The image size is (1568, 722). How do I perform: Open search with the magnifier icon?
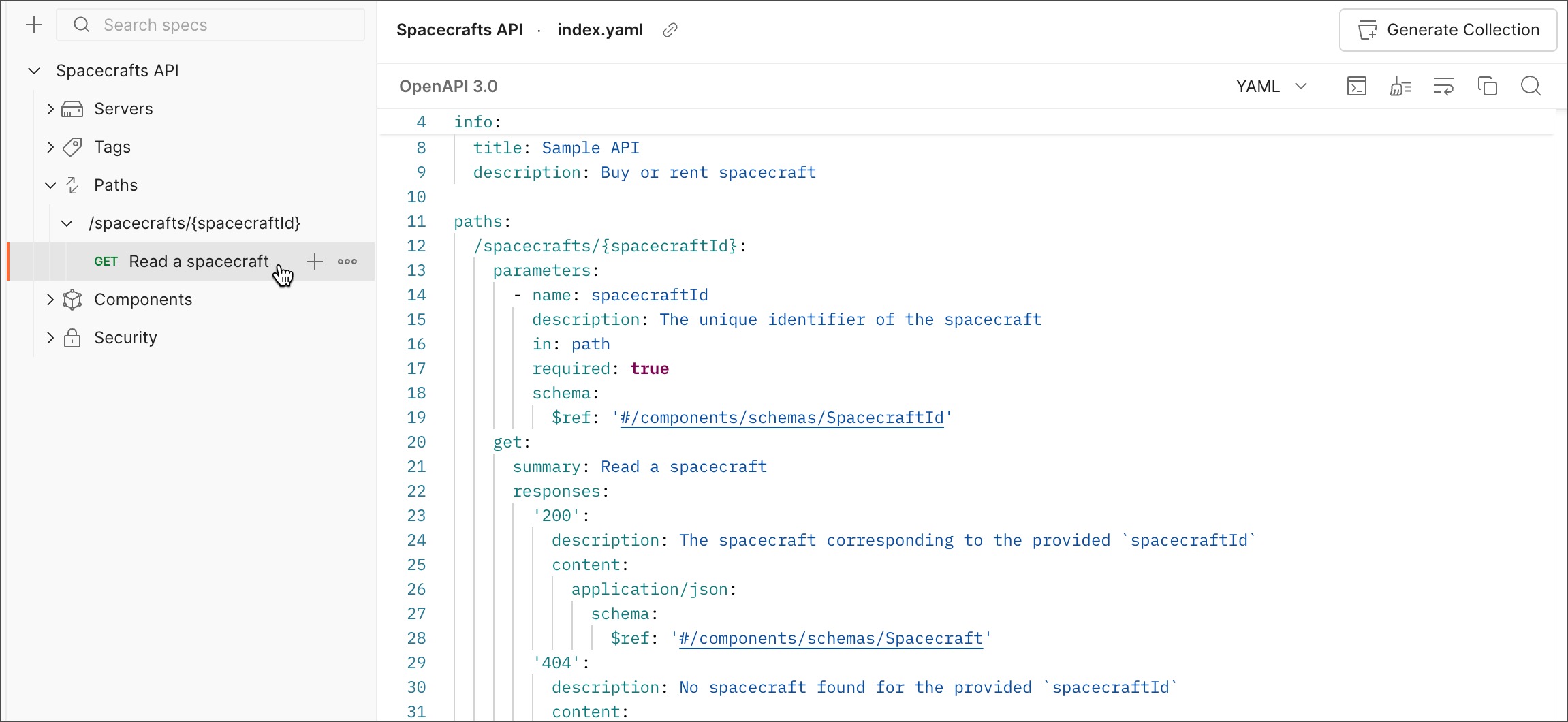pyautogui.click(x=1531, y=86)
